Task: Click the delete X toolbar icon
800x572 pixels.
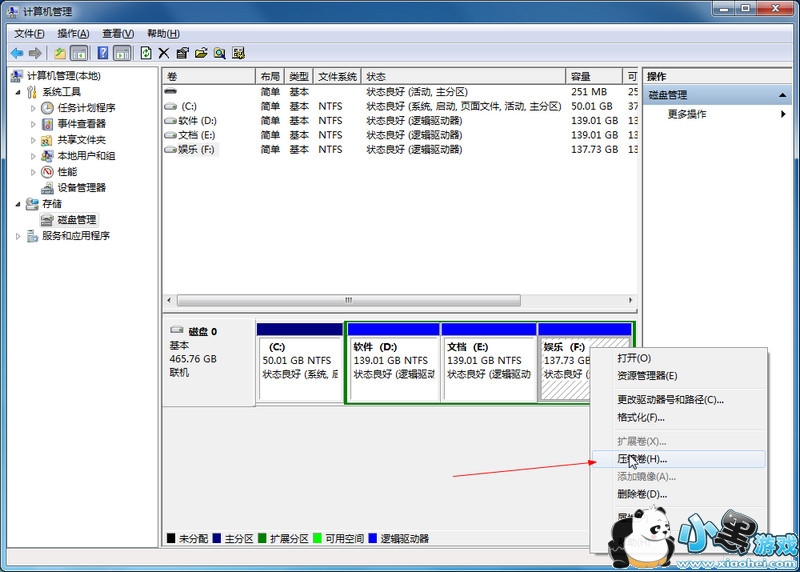Action: [x=164, y=53]
